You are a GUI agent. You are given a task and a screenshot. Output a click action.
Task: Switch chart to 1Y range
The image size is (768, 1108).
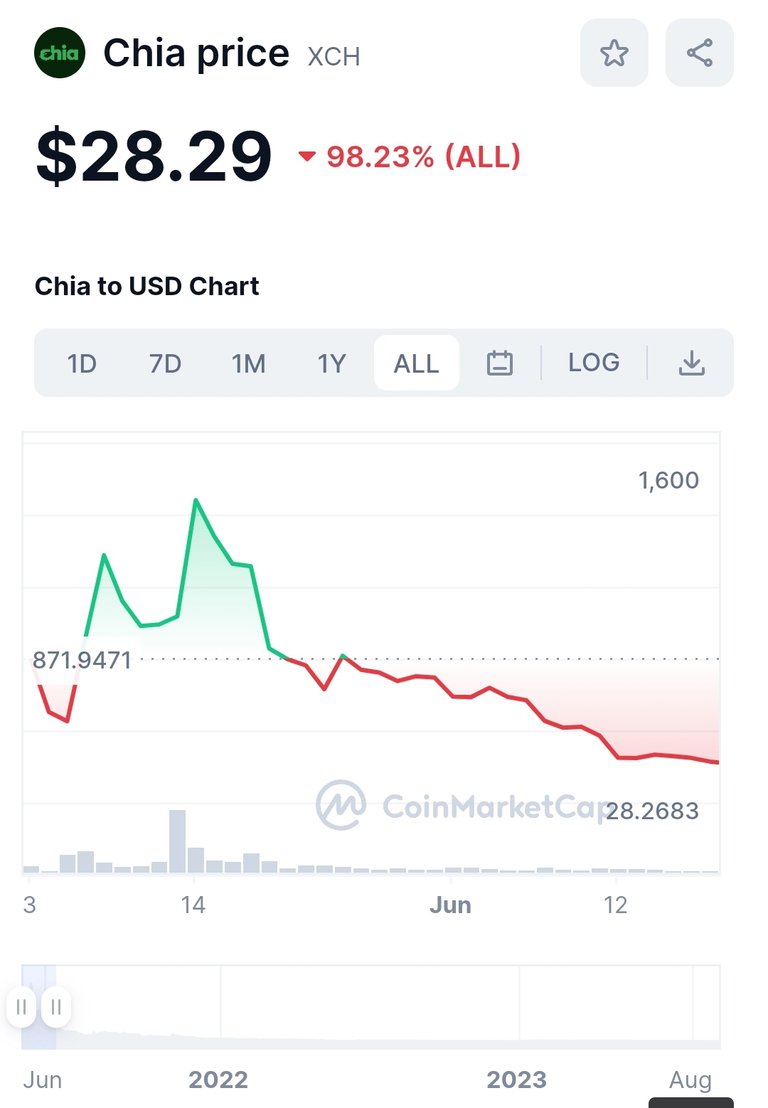[x=331, y=363]
